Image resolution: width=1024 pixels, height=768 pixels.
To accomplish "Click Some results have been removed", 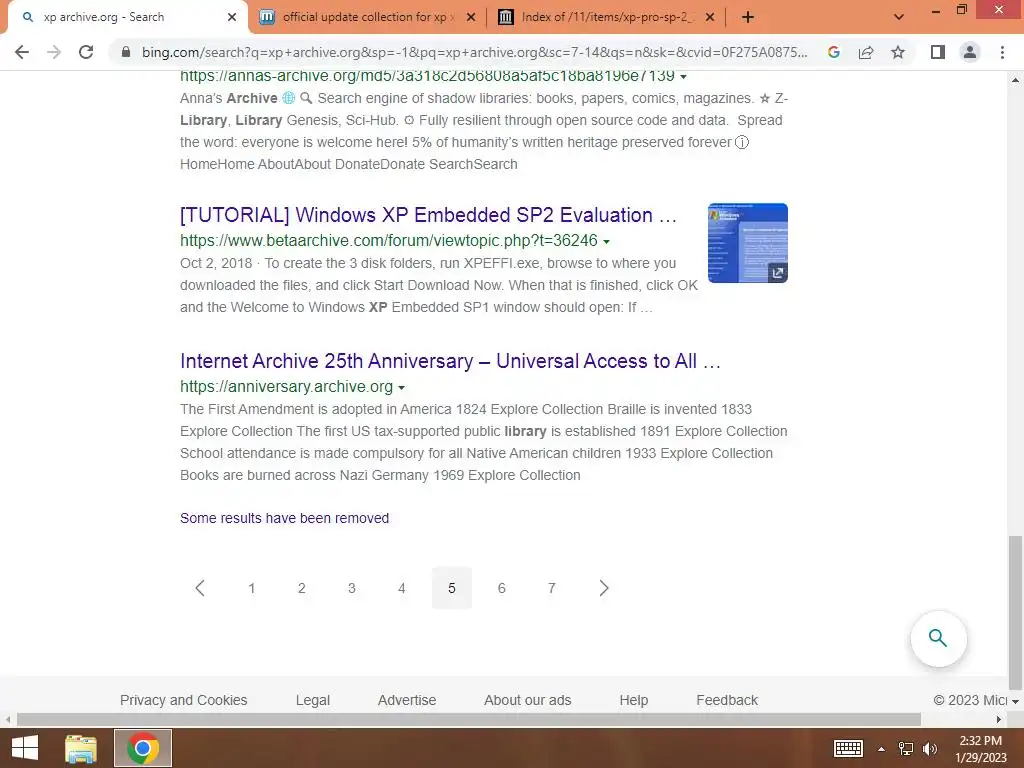I will coord(284,518).
